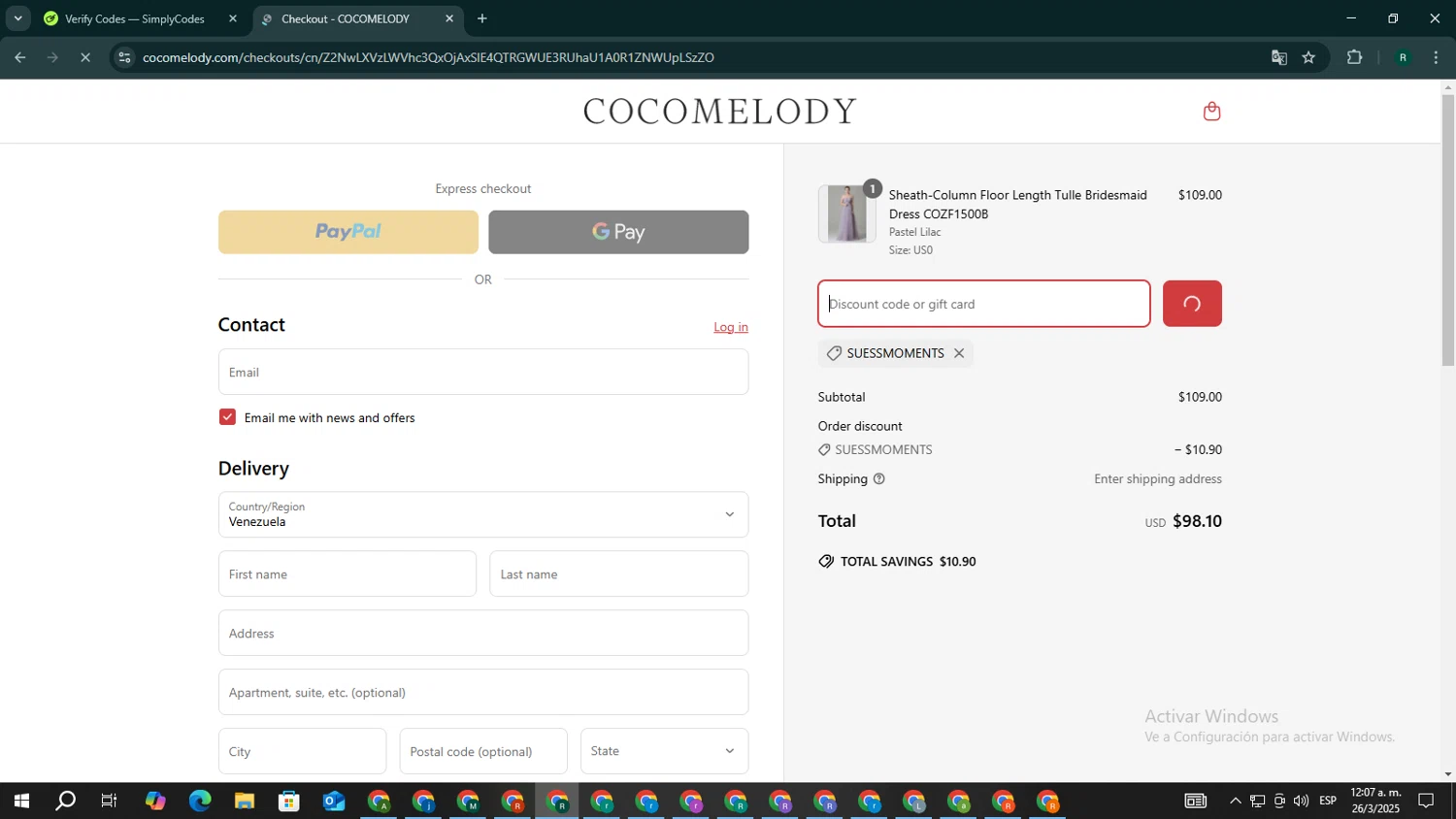This screenshot has height=819, width=1456.
Task: Open the news widget tray icon
Action: point(1195,802)
